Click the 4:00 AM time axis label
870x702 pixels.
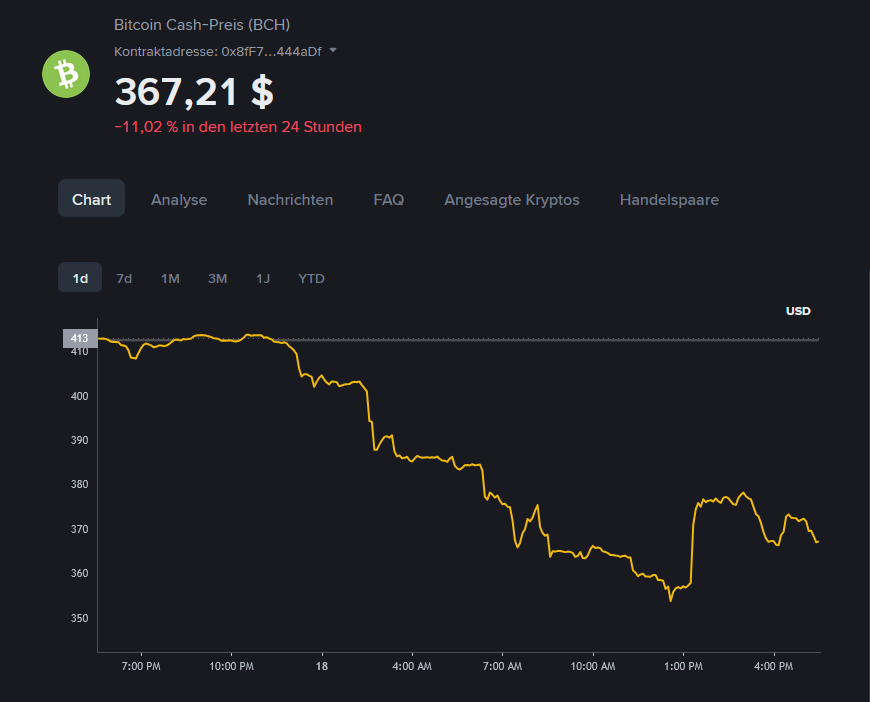pyautogui.click(x=412, y=666)
